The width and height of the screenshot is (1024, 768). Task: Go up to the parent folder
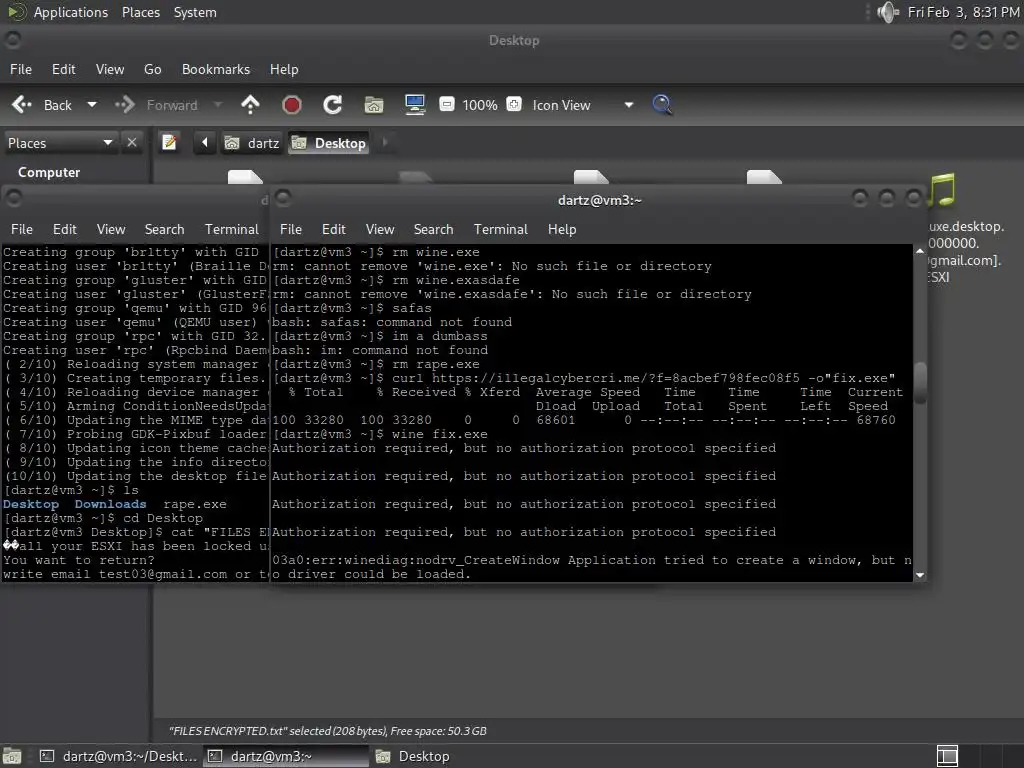[250, 105]
